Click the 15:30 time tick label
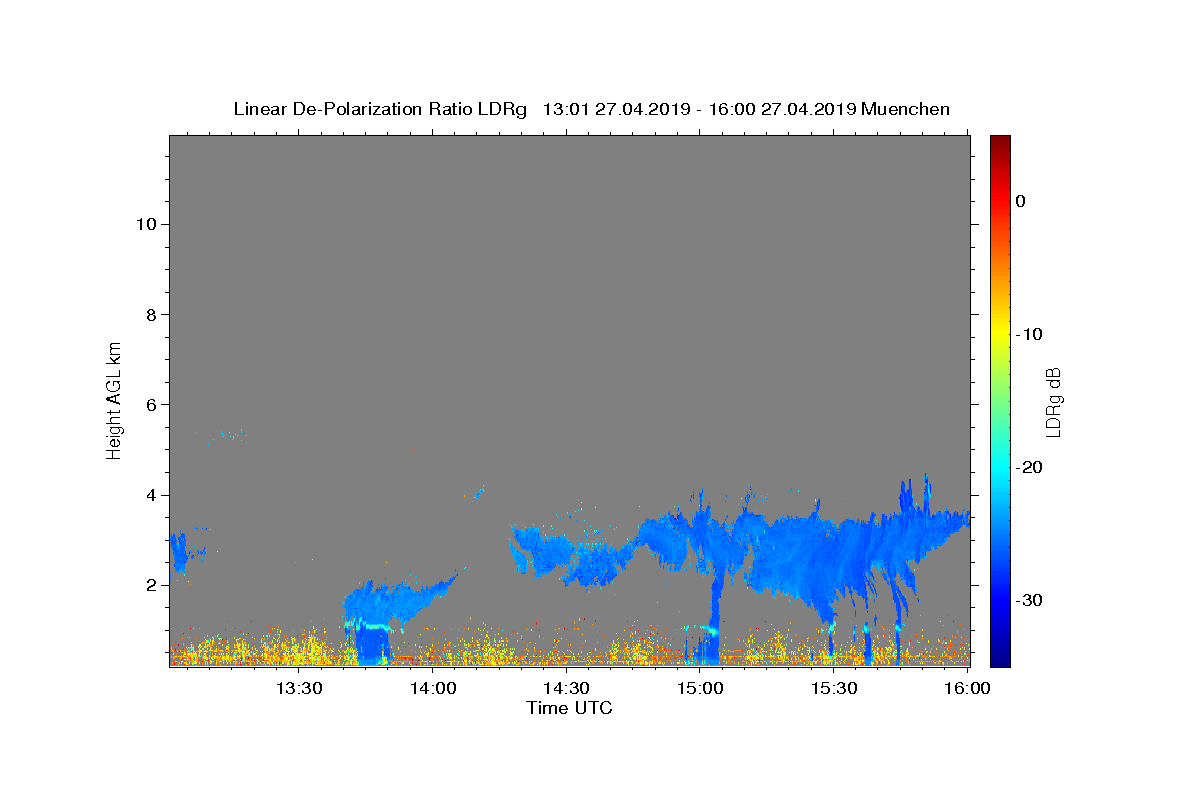 [x=833, y=688]
